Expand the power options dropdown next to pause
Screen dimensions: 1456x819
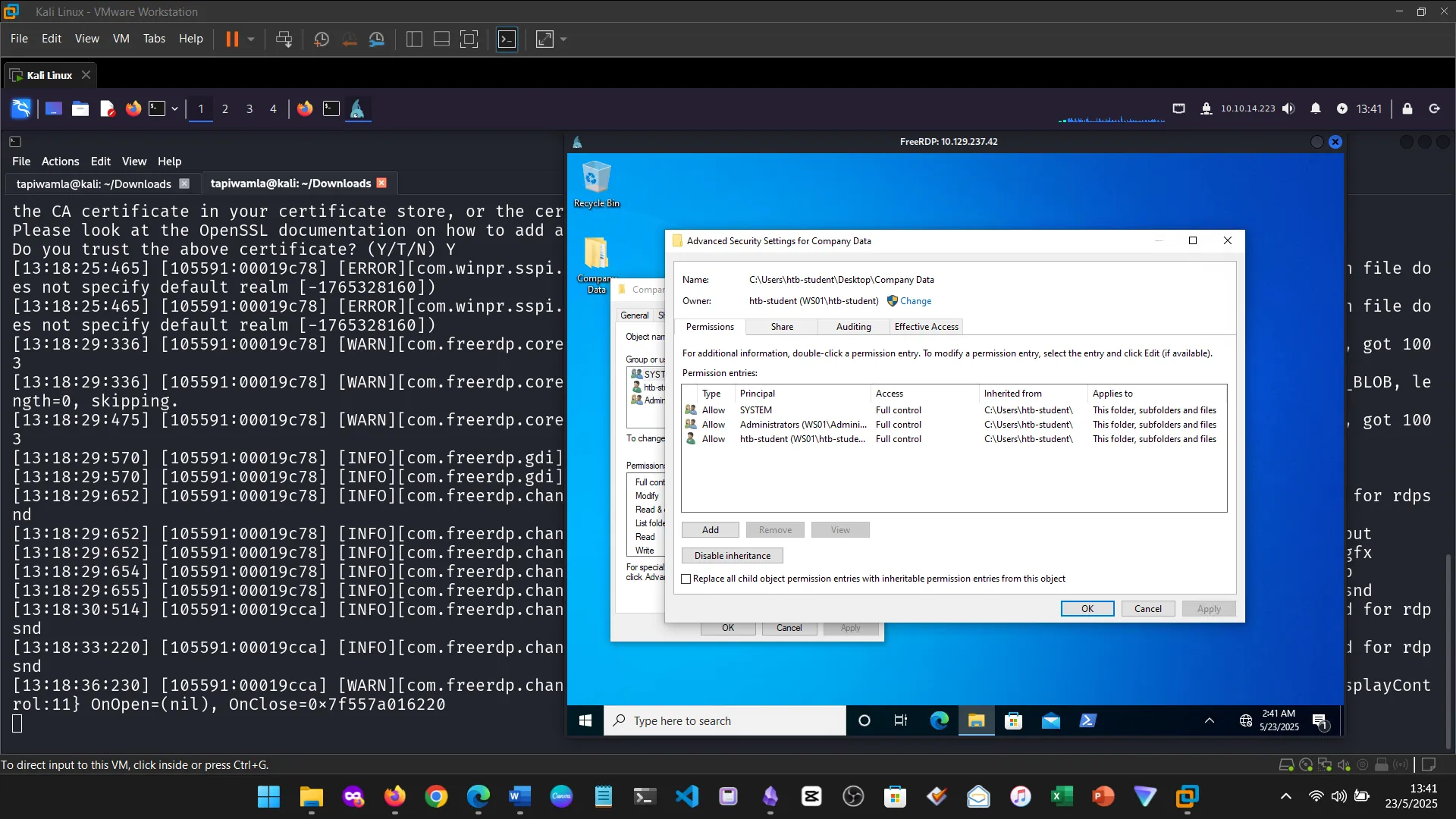pyautogui.click(x=251, y=39)
